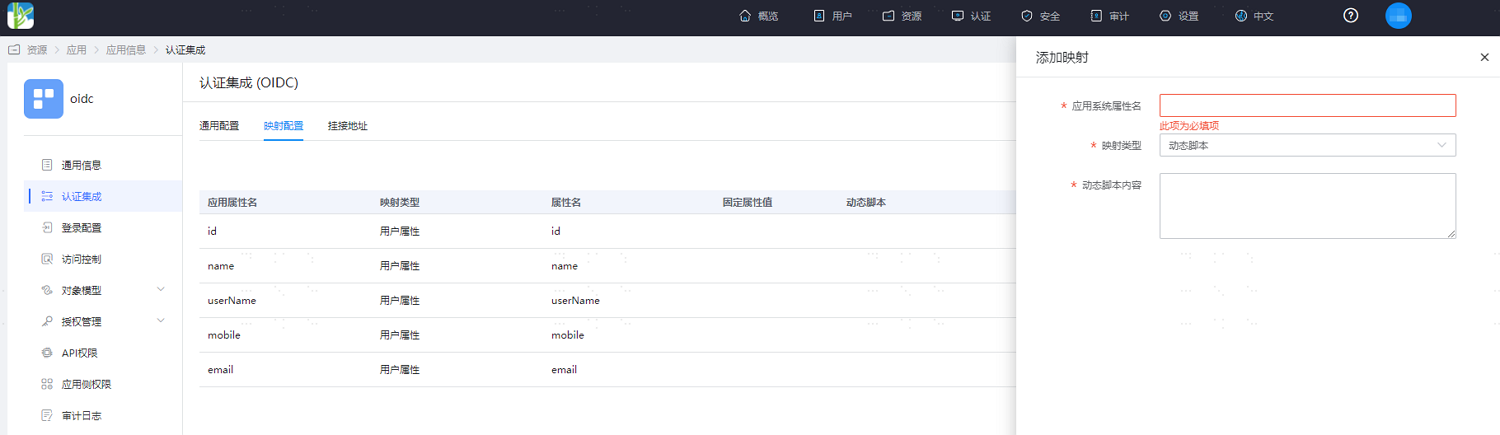The height and width of the screenshot is (435, 1500).
Task: Select the mobile application attribute cell
Action: click(x=224, y=335)
